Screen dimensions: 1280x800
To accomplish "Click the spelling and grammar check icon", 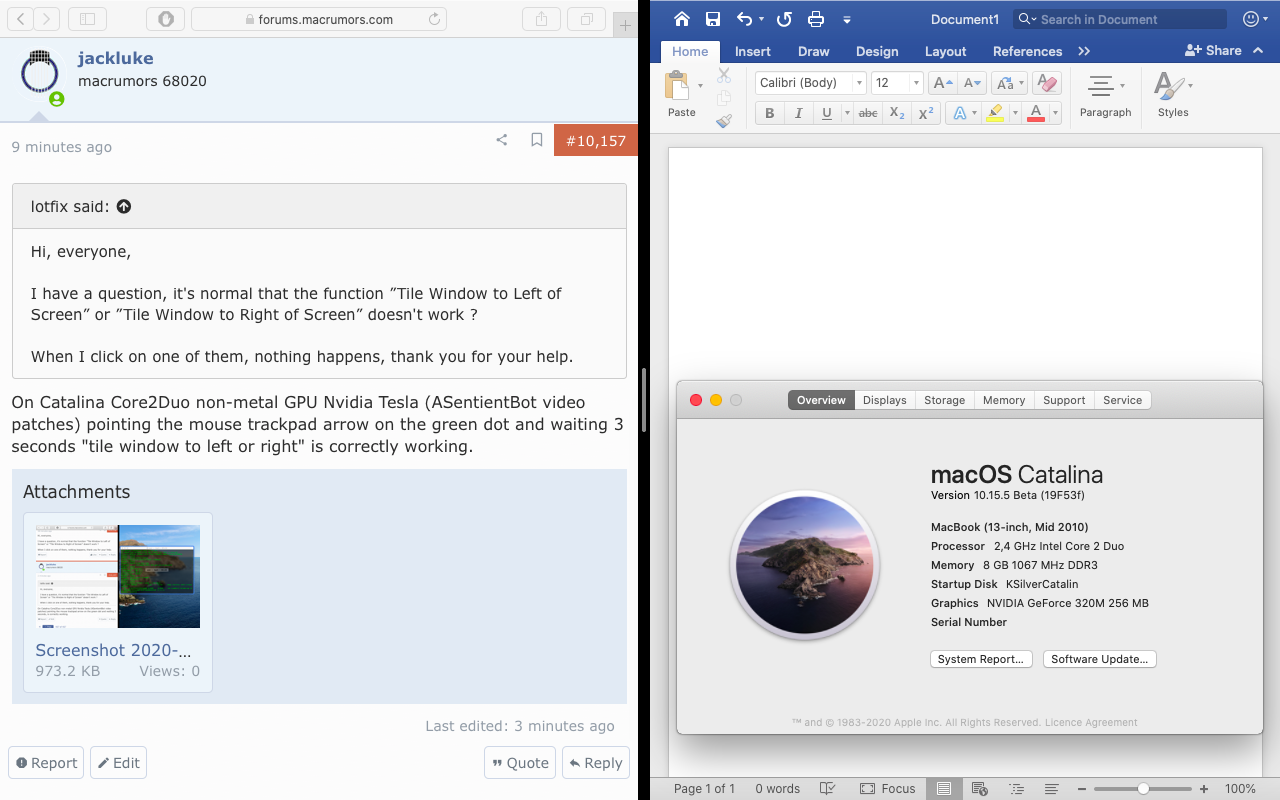I will 828,788.
